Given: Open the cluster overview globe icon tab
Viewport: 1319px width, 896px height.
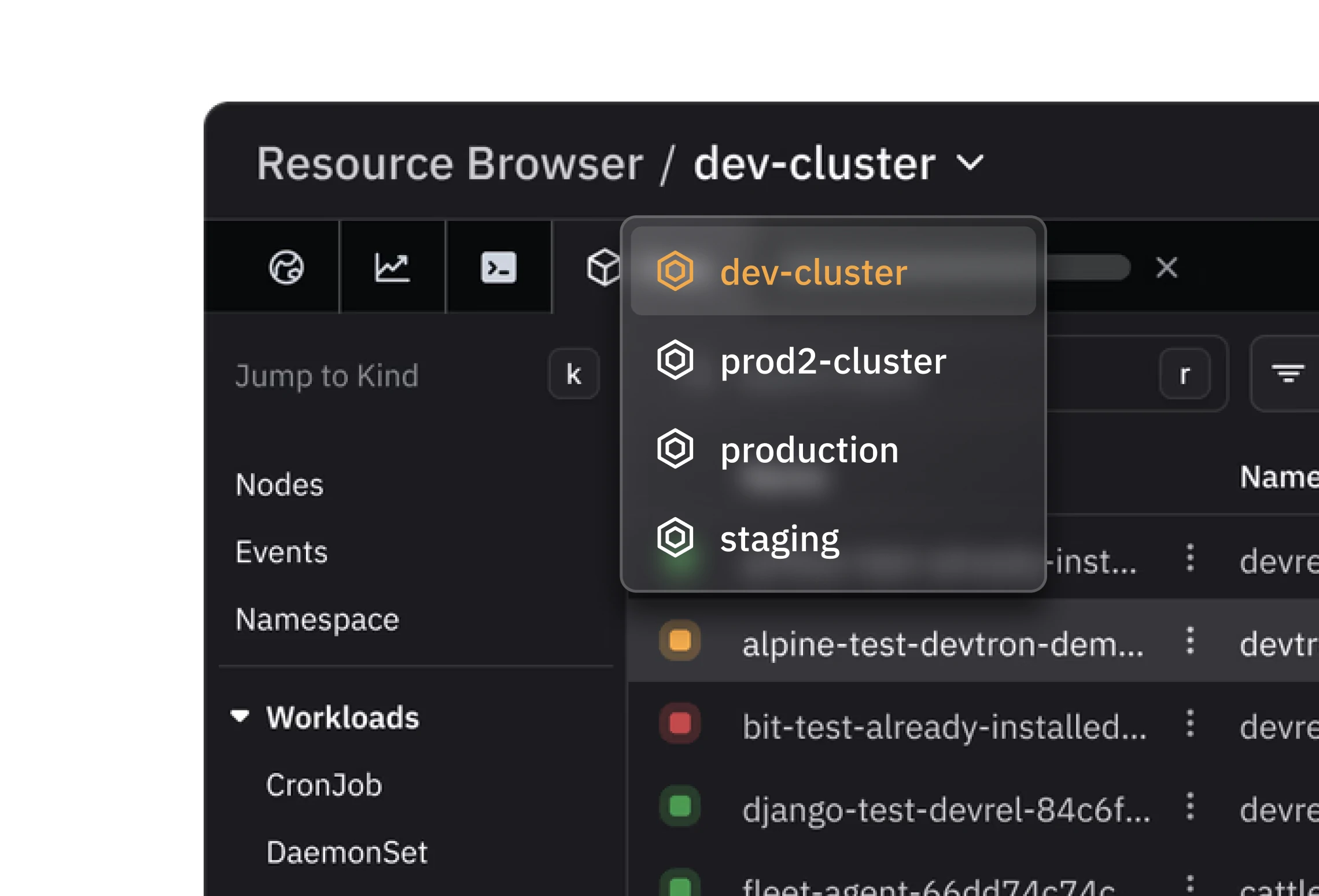Looking at the screenshot, I should click(286, 267).
